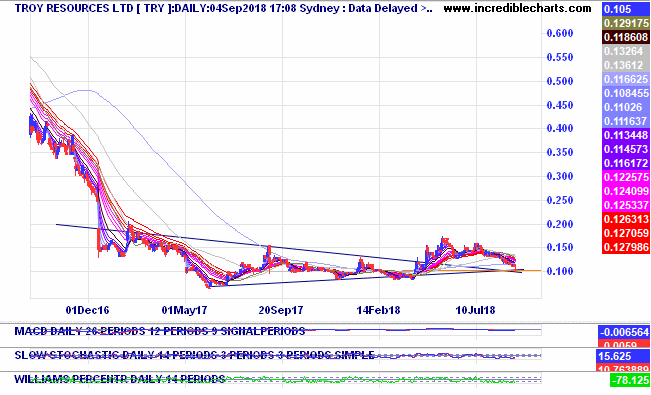This screenshot has height=395, width=651.
Task: Select the 0.116625 light blue value box
Action: point(626,79)
